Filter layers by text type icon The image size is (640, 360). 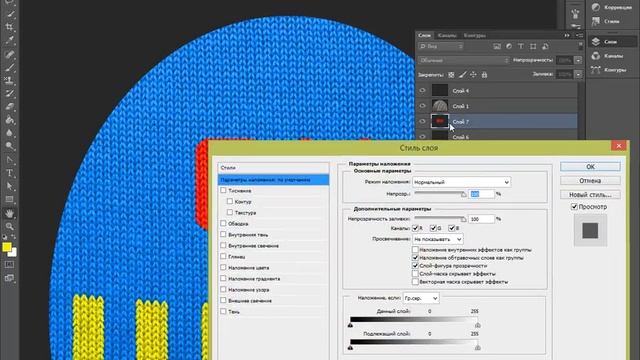pyautogui.click(x=521, y=47)
